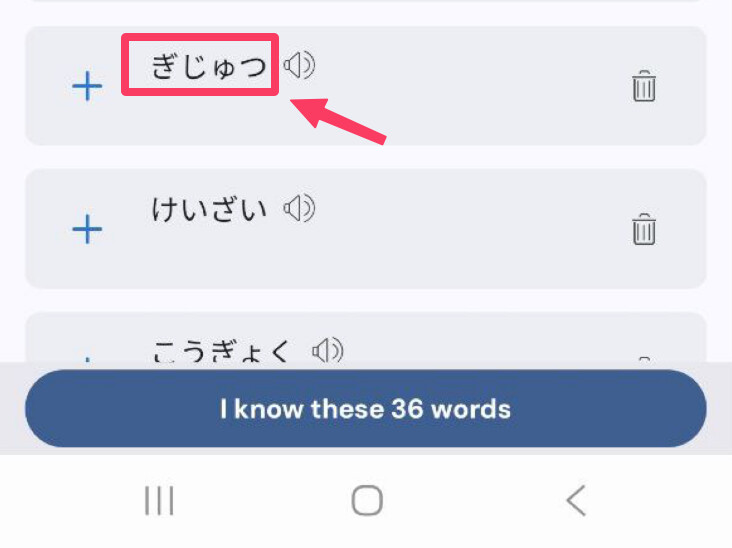The image size is (732, 548).
Task: Open Android recent apps view
Action: [x=159, y=501]
